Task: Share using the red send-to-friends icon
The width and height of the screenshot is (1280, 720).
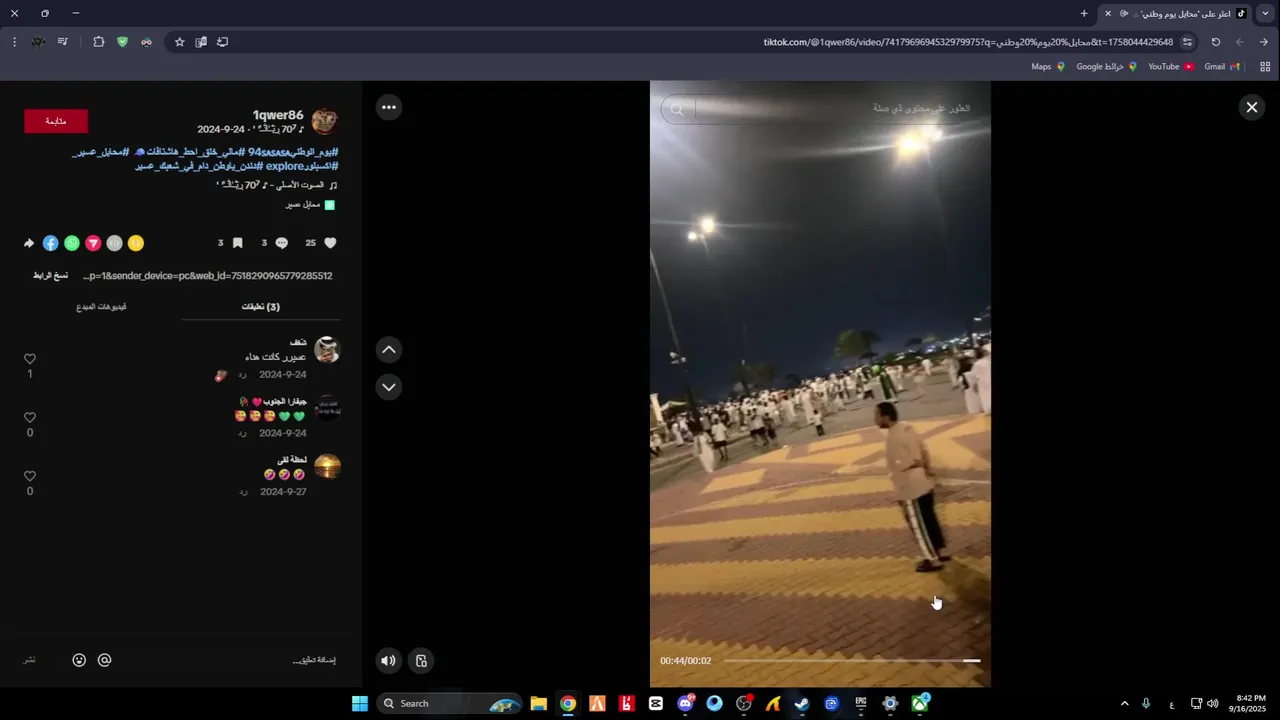Action: pos(93,243)
